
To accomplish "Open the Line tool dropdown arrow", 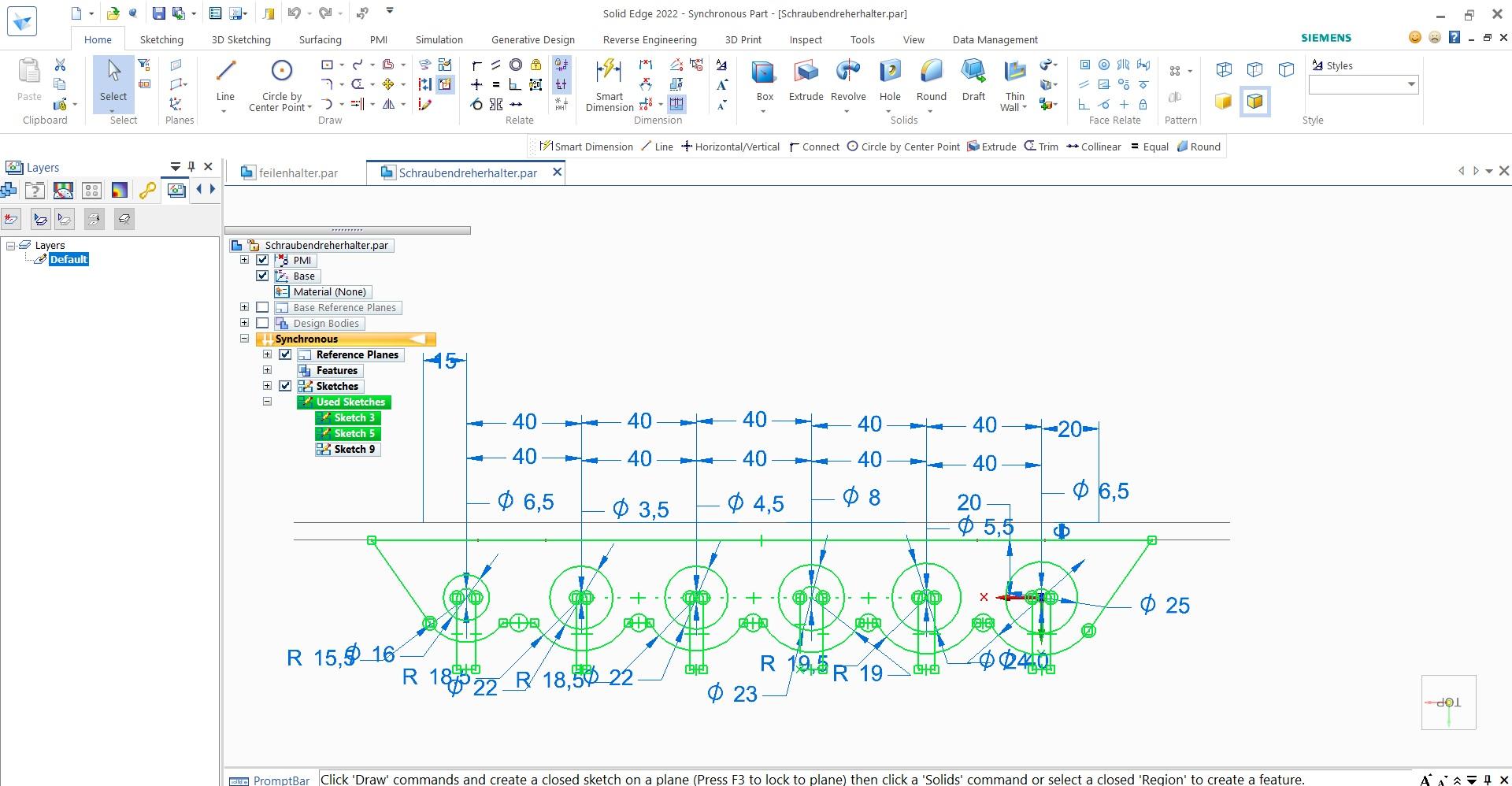I will (225, 111).
